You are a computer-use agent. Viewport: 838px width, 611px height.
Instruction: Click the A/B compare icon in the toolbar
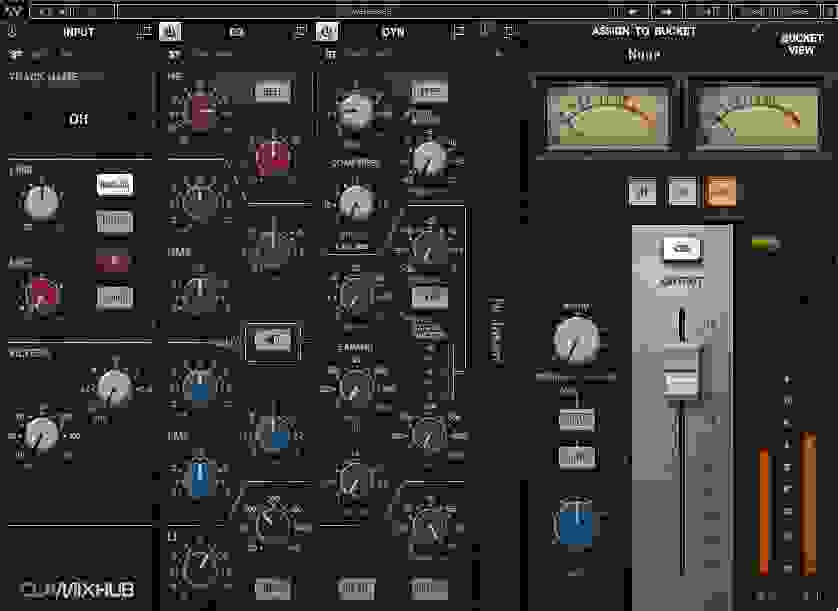click(x=711, y=11)
